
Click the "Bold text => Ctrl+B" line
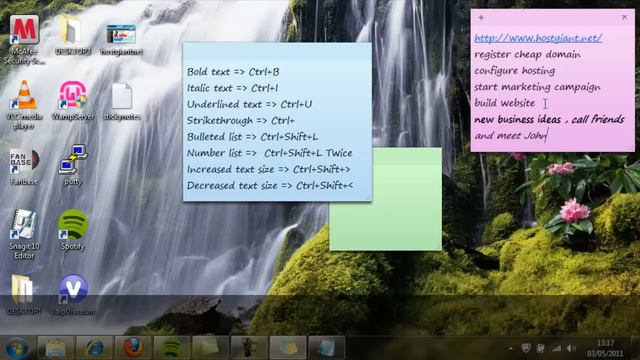coord(233,72)
